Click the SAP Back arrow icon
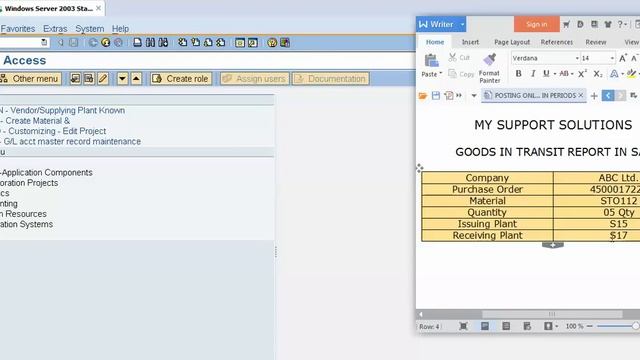This screenshot has width=640, height=360. [x=60, y=42]
